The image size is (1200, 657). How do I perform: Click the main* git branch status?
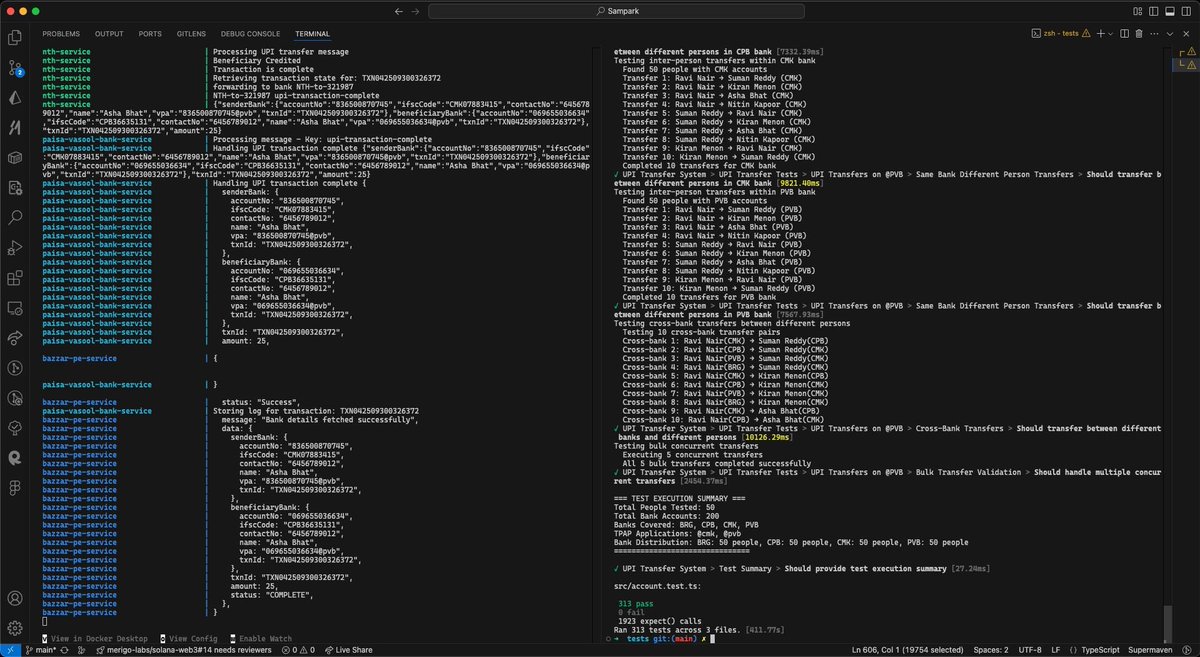point(40,650)
